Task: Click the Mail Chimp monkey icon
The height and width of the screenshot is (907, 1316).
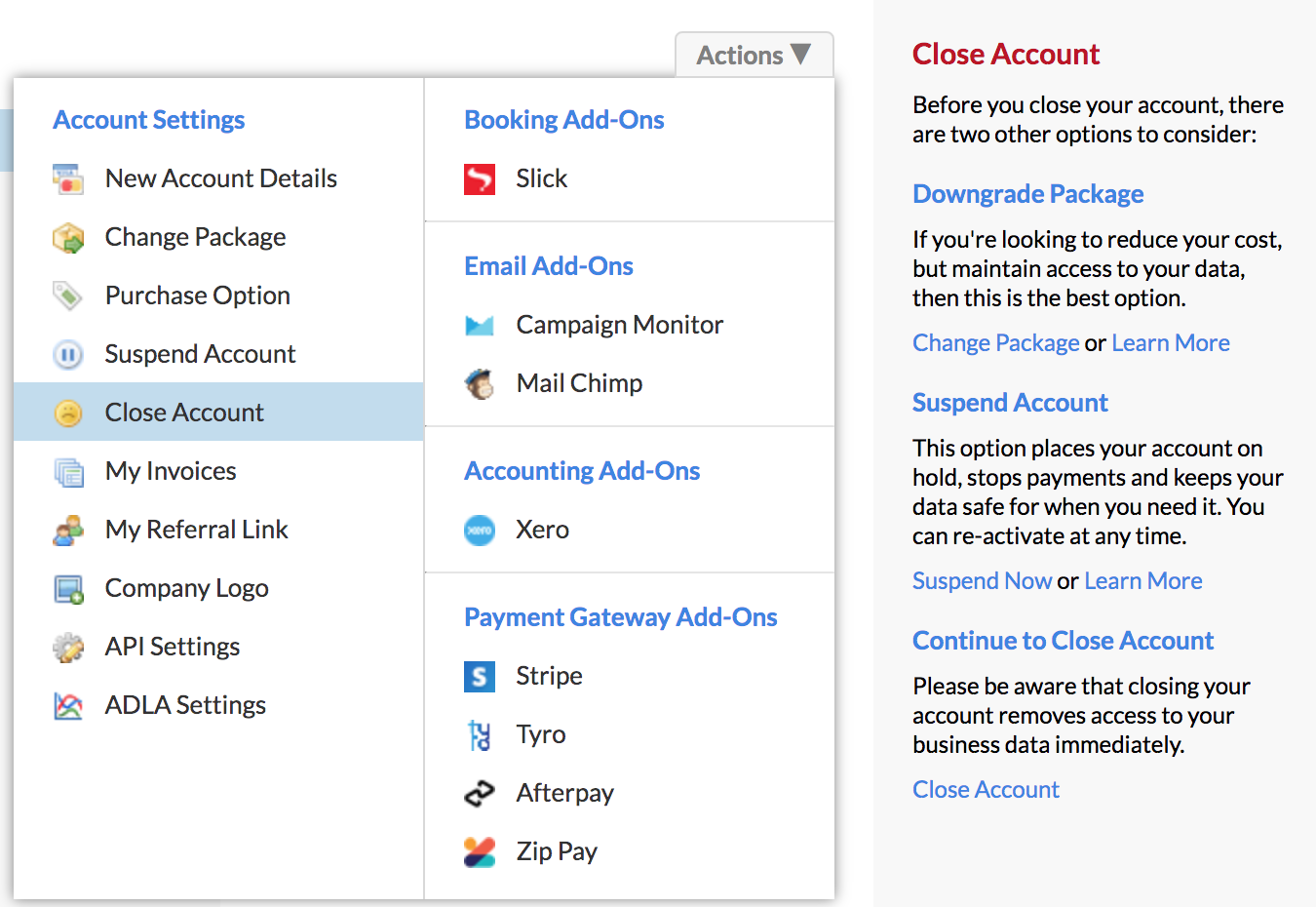Action: click(480, 383)
